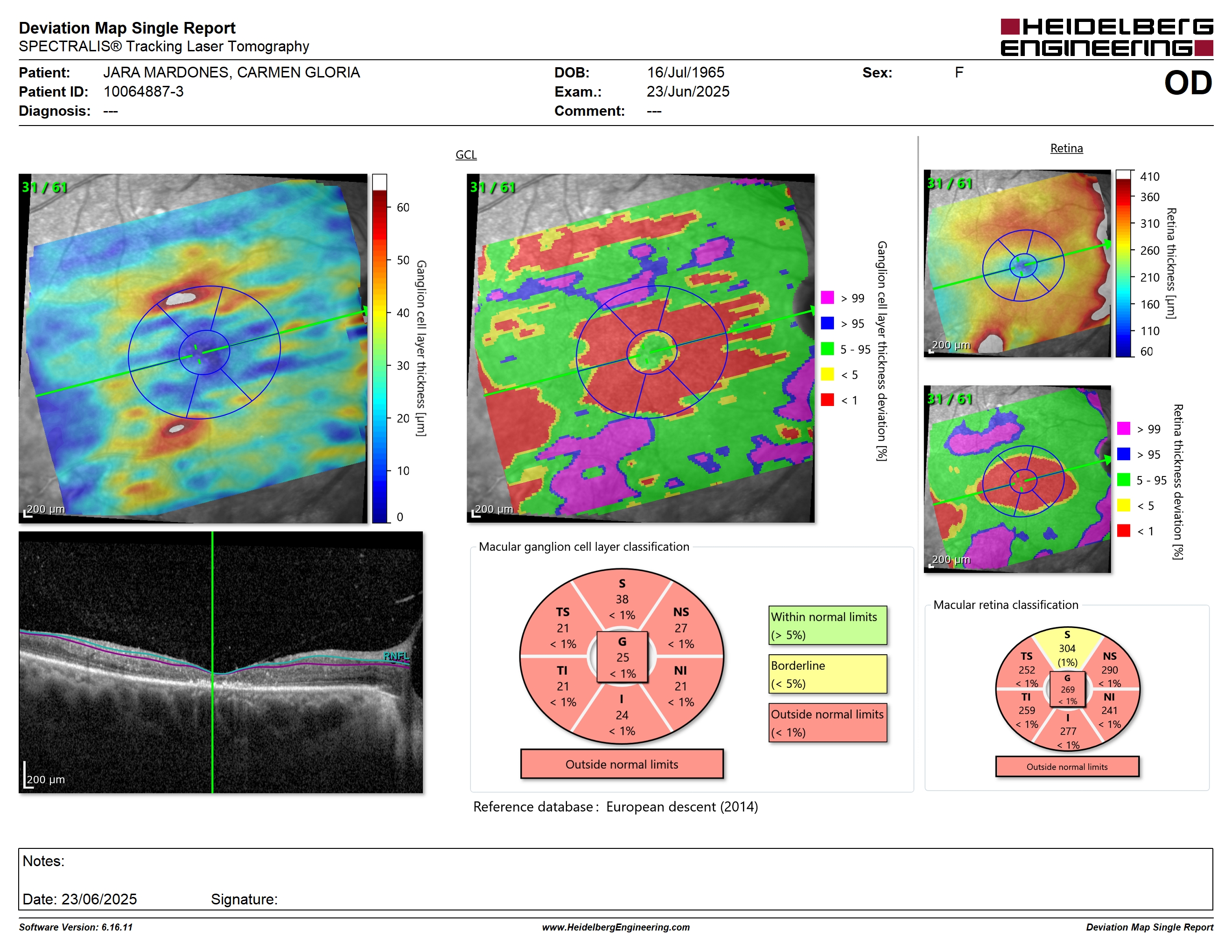
Task: Open the retina deviation map image
Action: click(x=1017, y=479)
